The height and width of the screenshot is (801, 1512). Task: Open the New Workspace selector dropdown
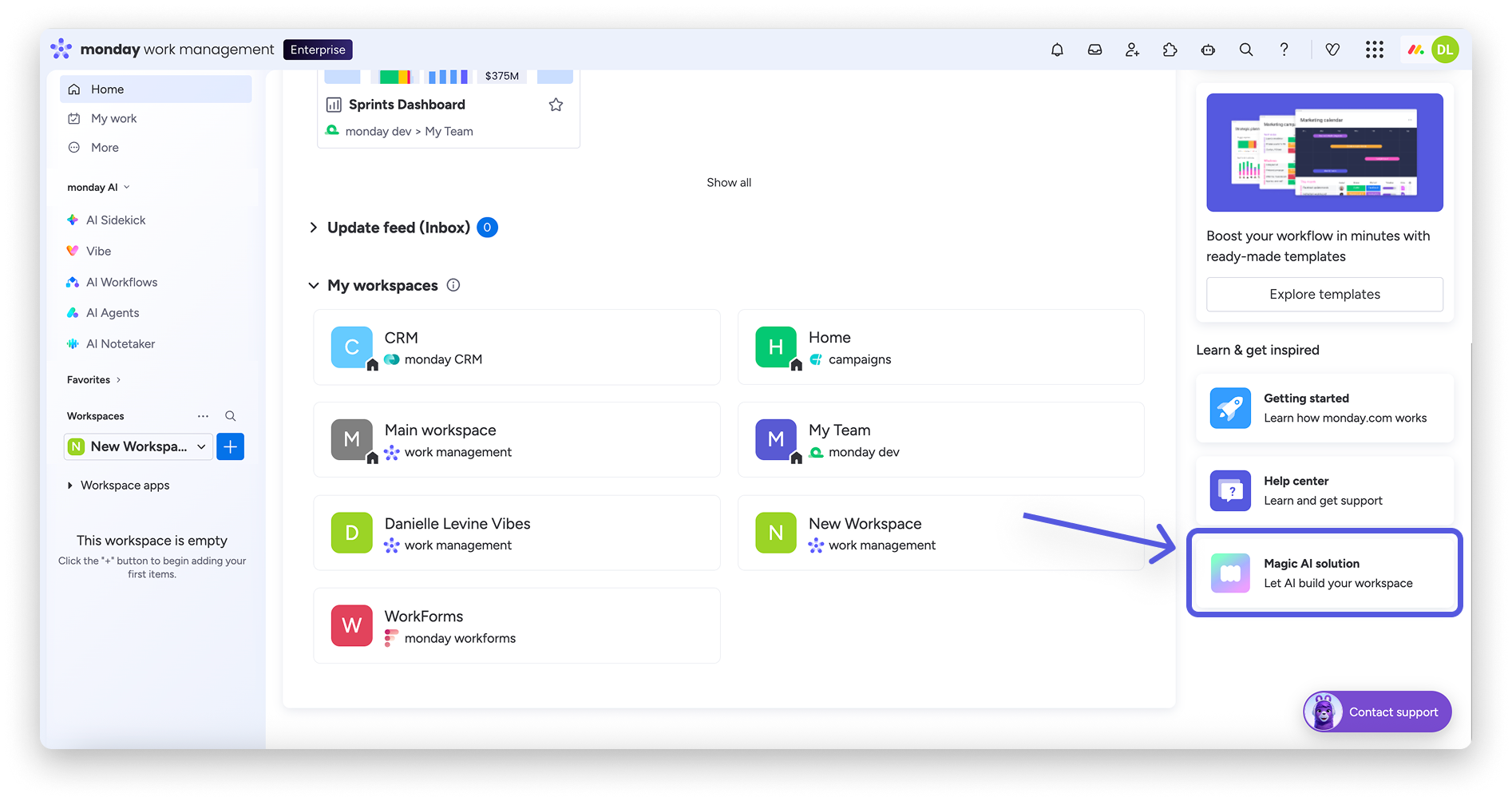pyautogui.click(x=138, y=446)
